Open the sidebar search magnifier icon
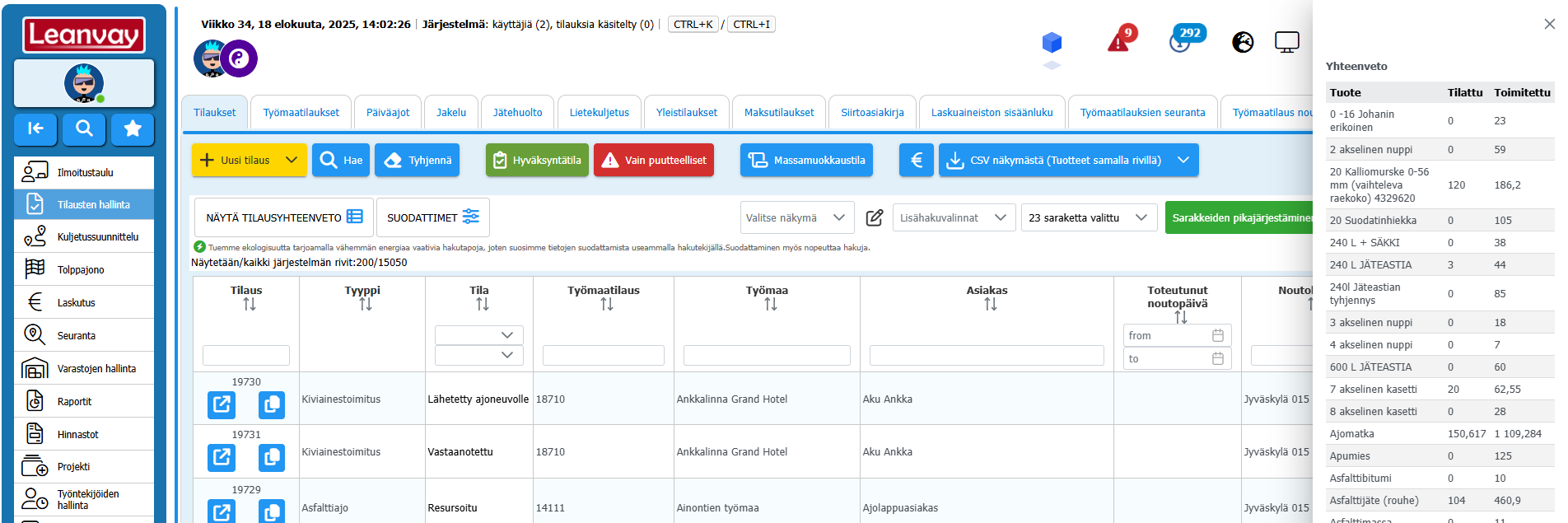1568x523 pixels. coord(84,128)
